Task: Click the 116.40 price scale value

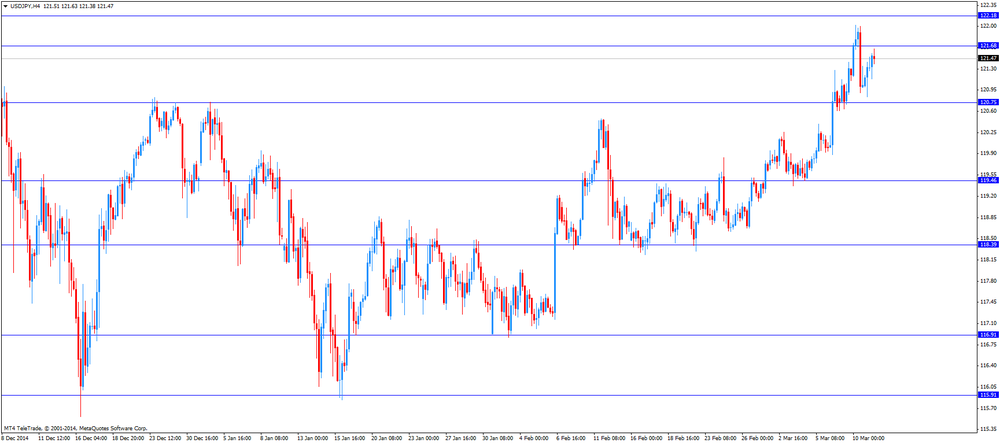Action: 989,365
